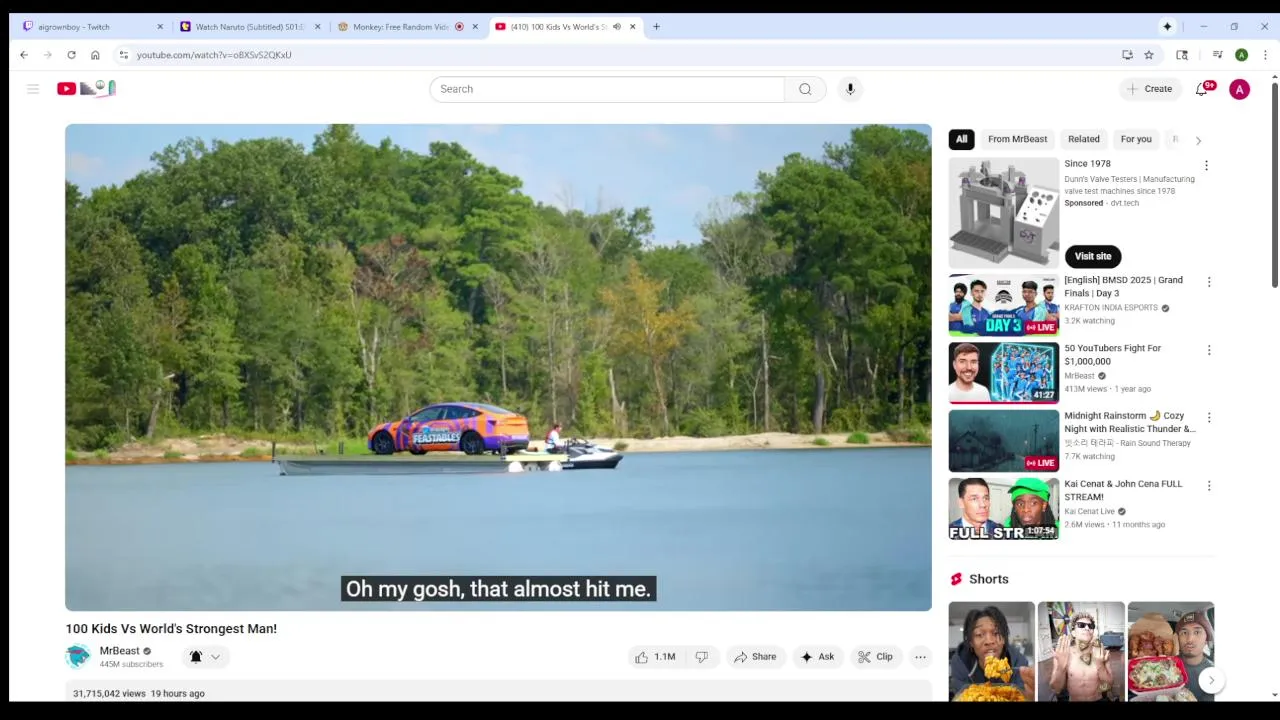Open 50 YouTubers Fight For $1,000,000 title
1280x720 pixels.
click(x=1112, y=355)
